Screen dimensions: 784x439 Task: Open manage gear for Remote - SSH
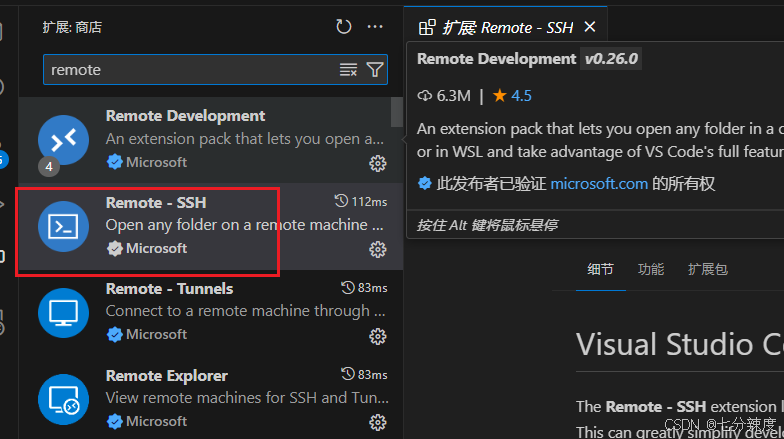point(378,250)
